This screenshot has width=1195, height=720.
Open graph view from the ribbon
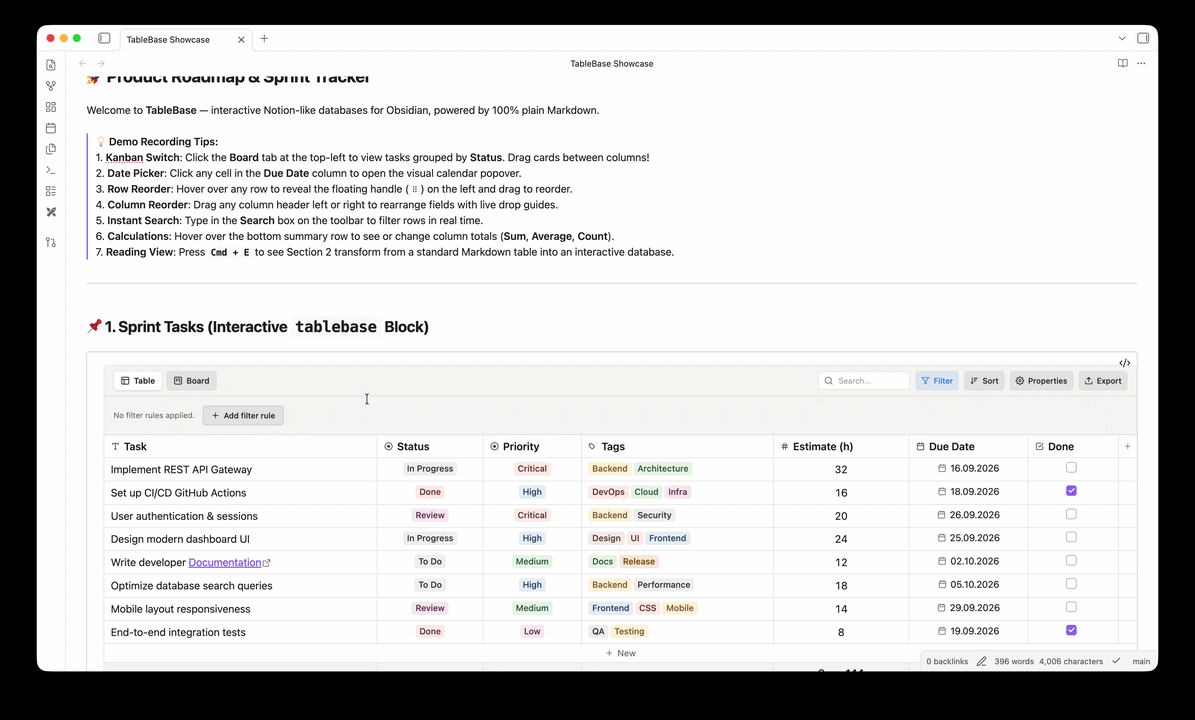[51, 86]
